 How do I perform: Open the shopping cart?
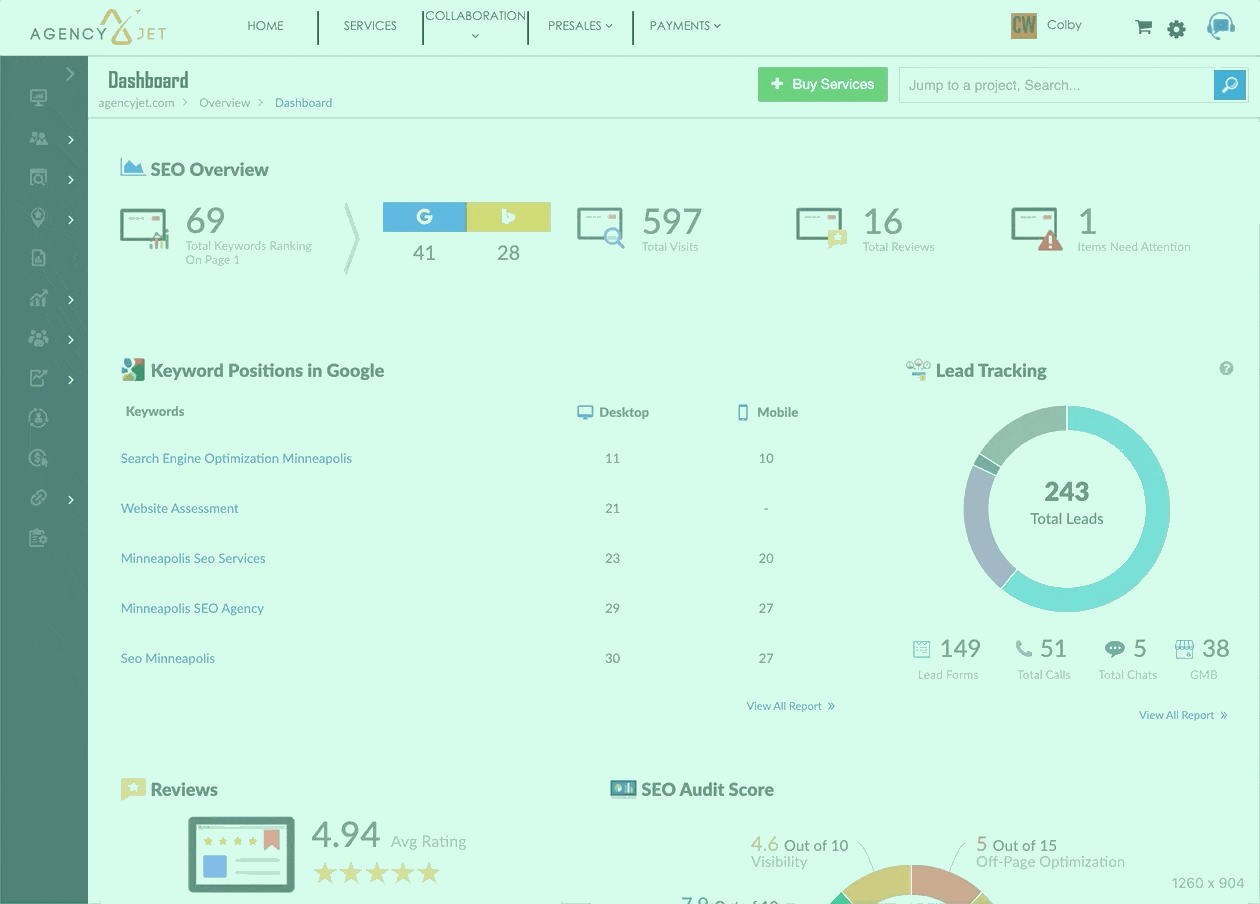coord(1143,27)
